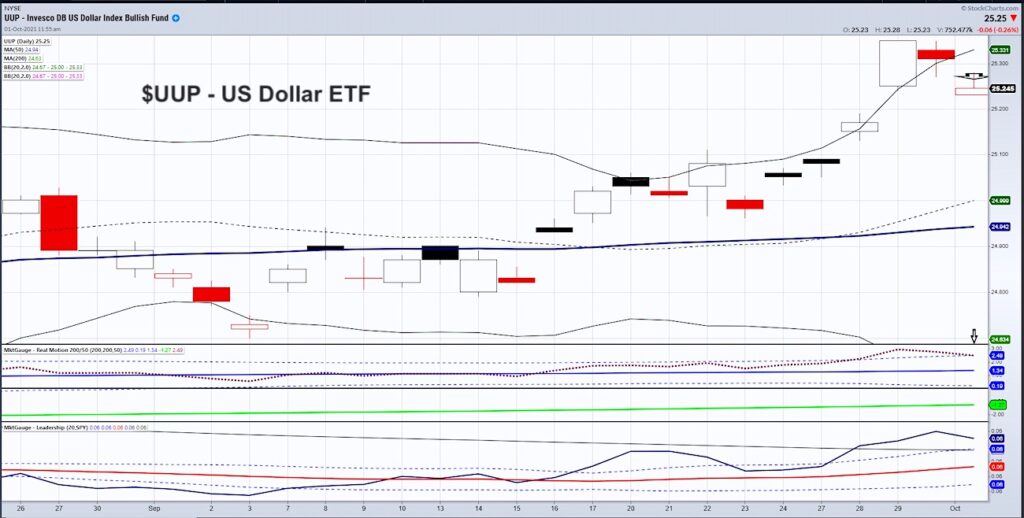
Task: Select the 01-Oct-2021 11:55 am timestamp
Action: 33,29
